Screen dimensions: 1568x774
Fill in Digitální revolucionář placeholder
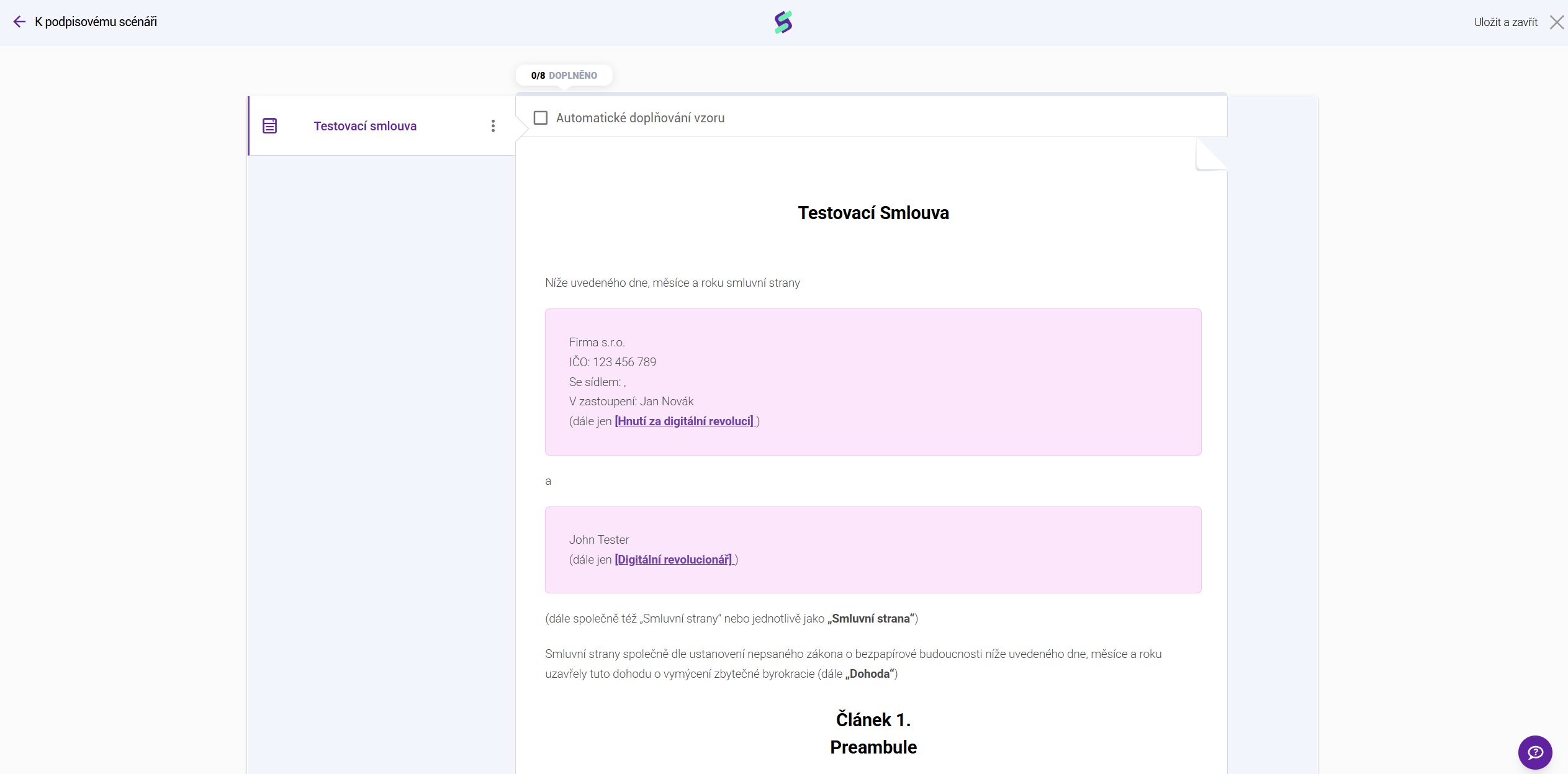click(674, 560)
